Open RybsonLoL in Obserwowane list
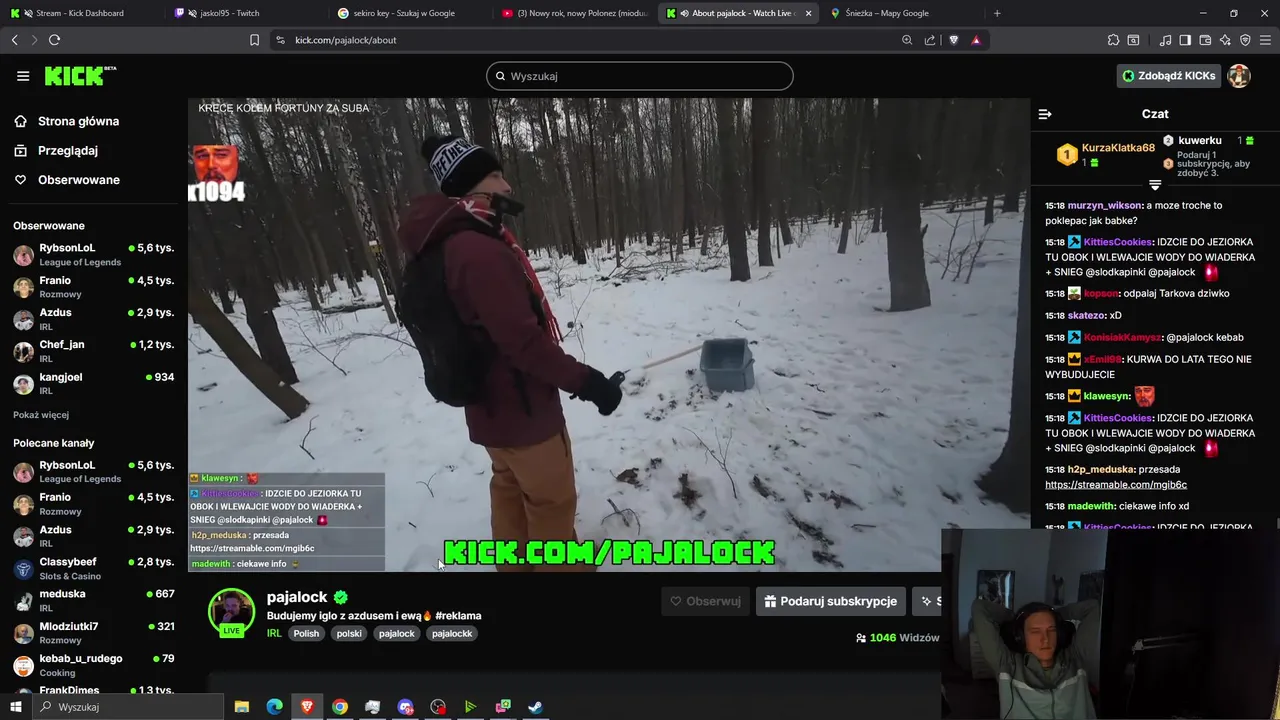The image size is (1280, 720). click(94, 254)
